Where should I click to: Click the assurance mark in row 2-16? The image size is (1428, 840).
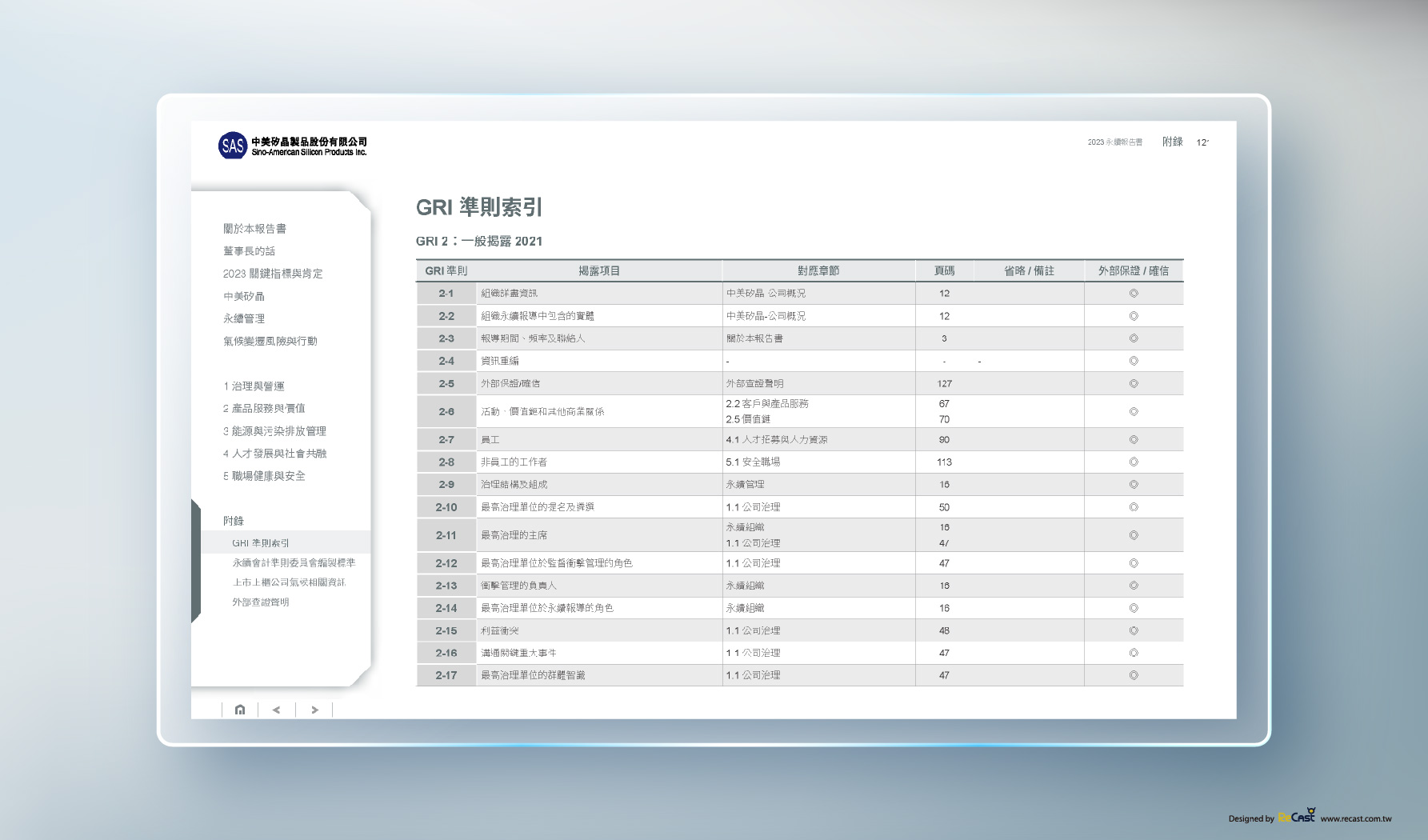[1134, 653]
